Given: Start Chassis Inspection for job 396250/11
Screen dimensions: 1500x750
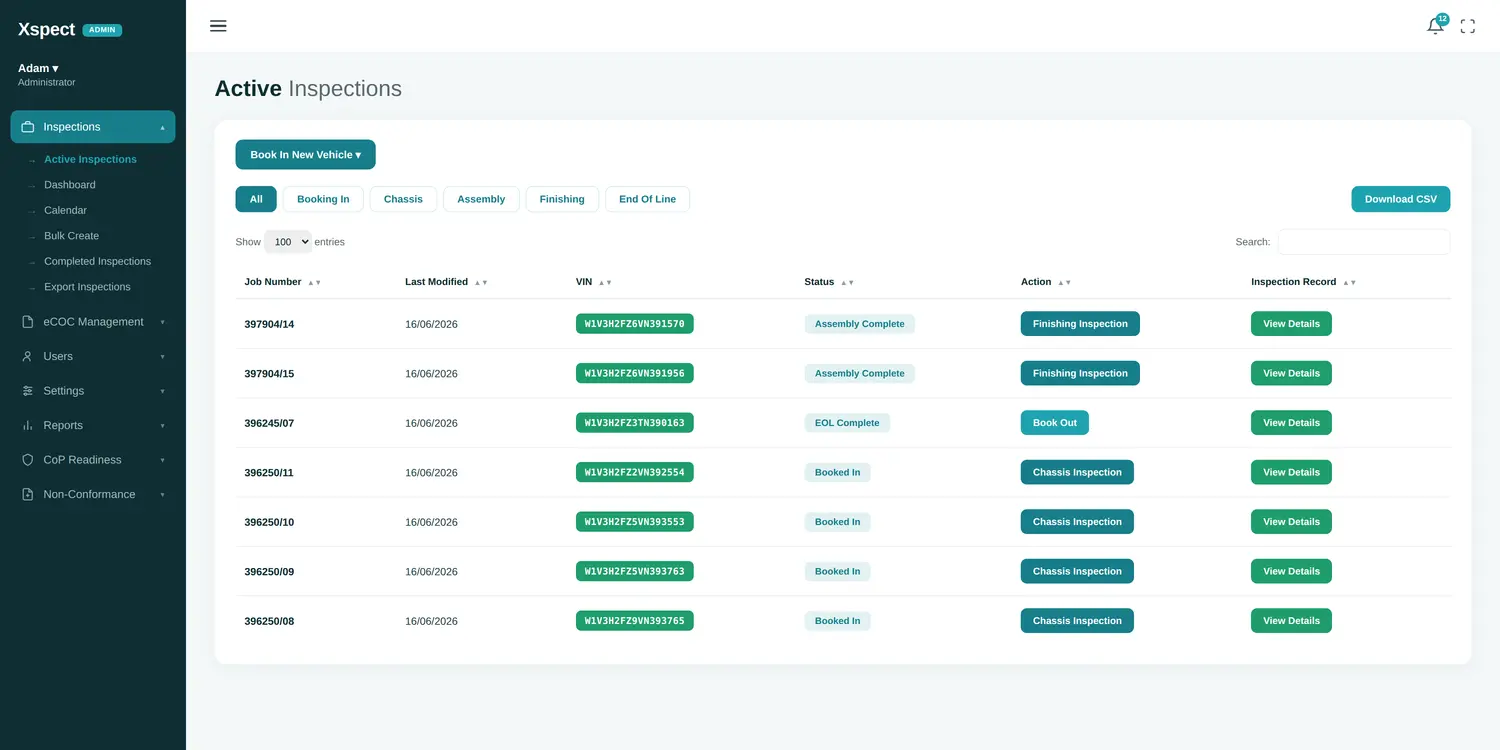Looking at the screenshot, I should tap(1077, 472).
